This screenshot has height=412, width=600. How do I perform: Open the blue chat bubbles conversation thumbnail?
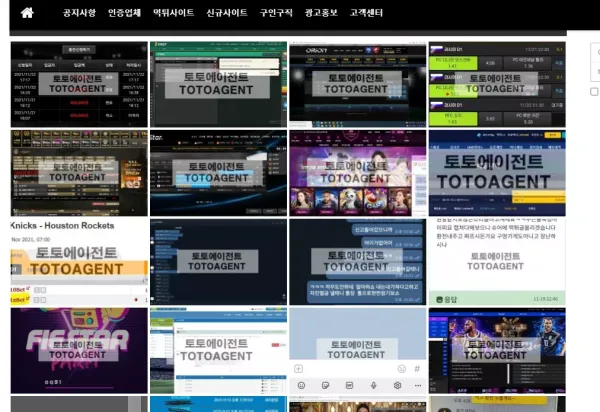358,262
